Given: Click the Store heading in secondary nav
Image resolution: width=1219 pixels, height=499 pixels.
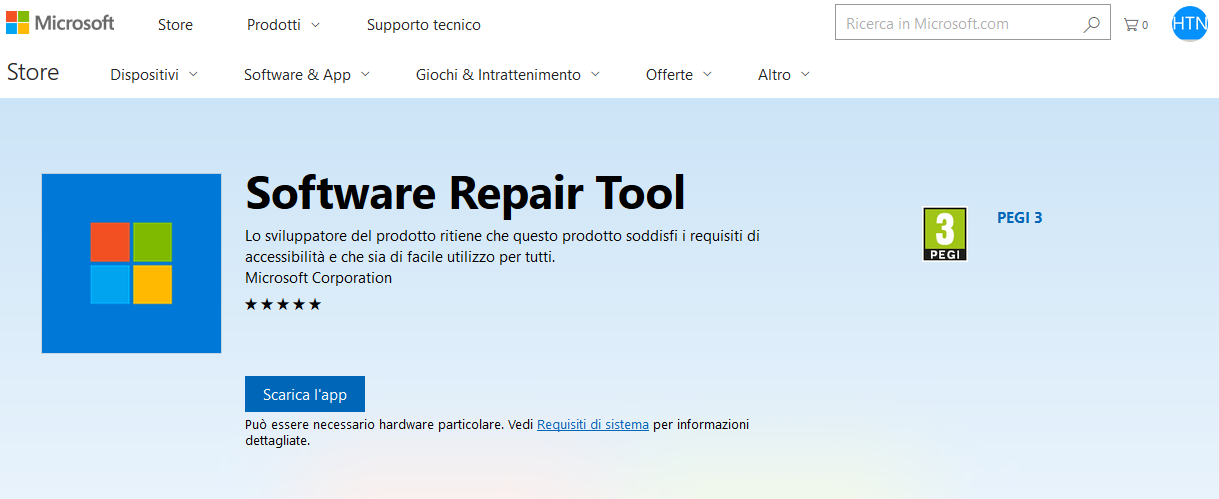Looking at the screenshot, I should pos(33,72).
